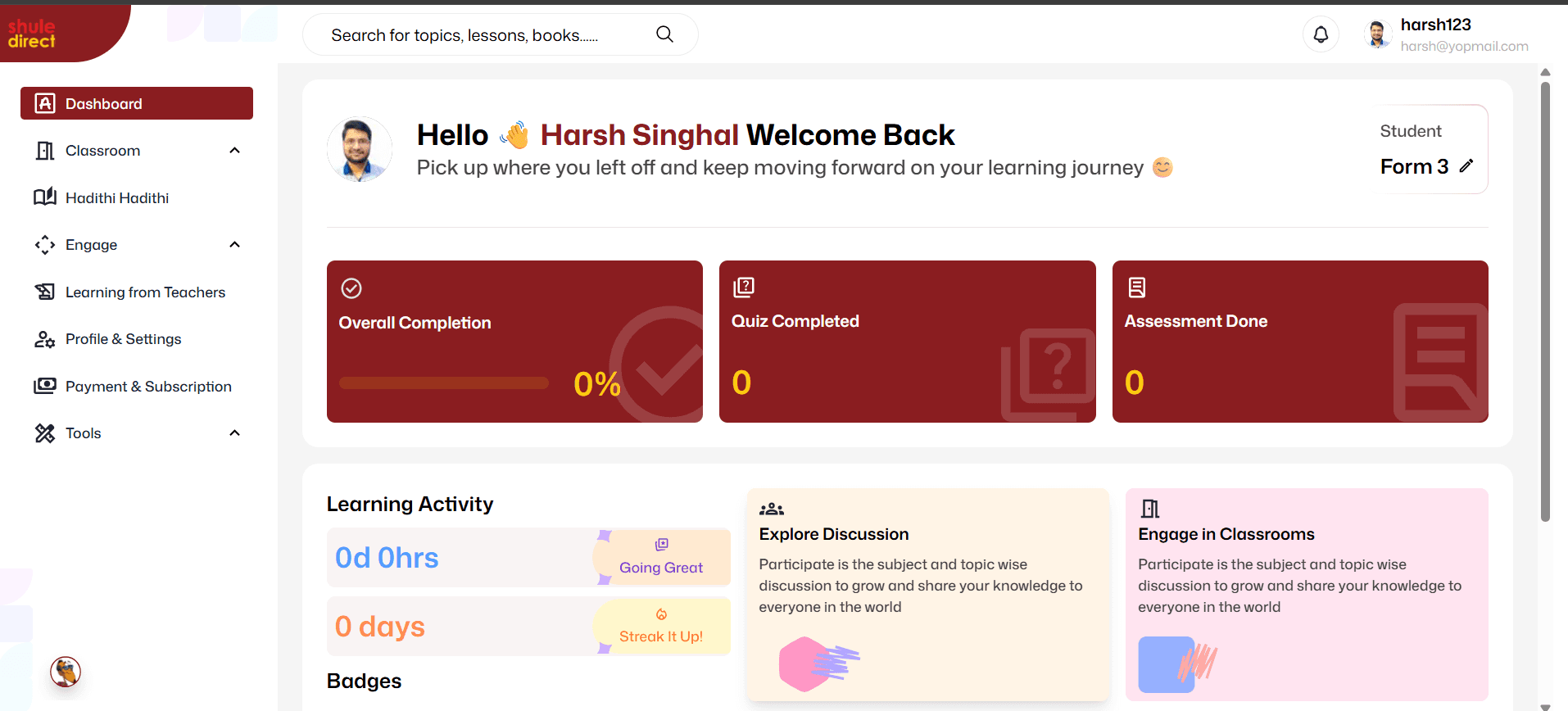1568x711 pixels.
Task: Click the Overall Completion progress bar
Action: (444, 383)
